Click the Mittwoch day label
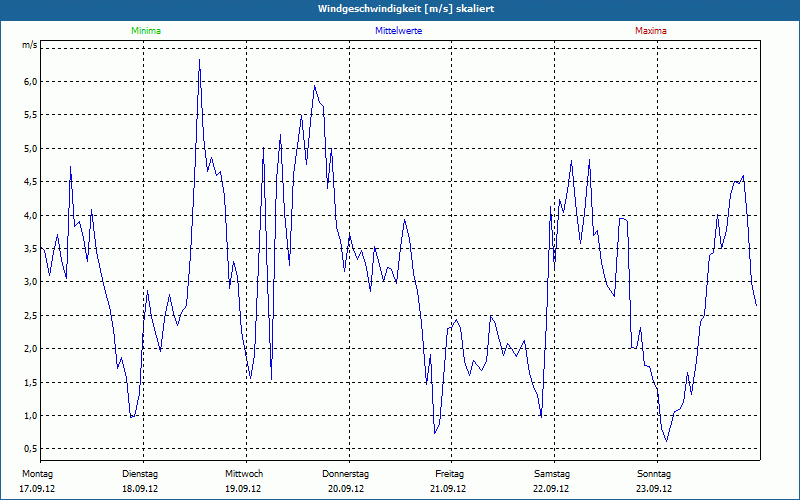Viewport: 800px width, 500px height. 244,474
